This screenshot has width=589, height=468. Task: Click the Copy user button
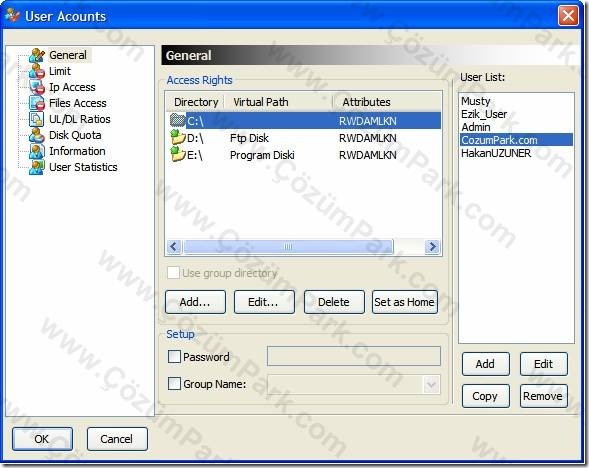485,396
